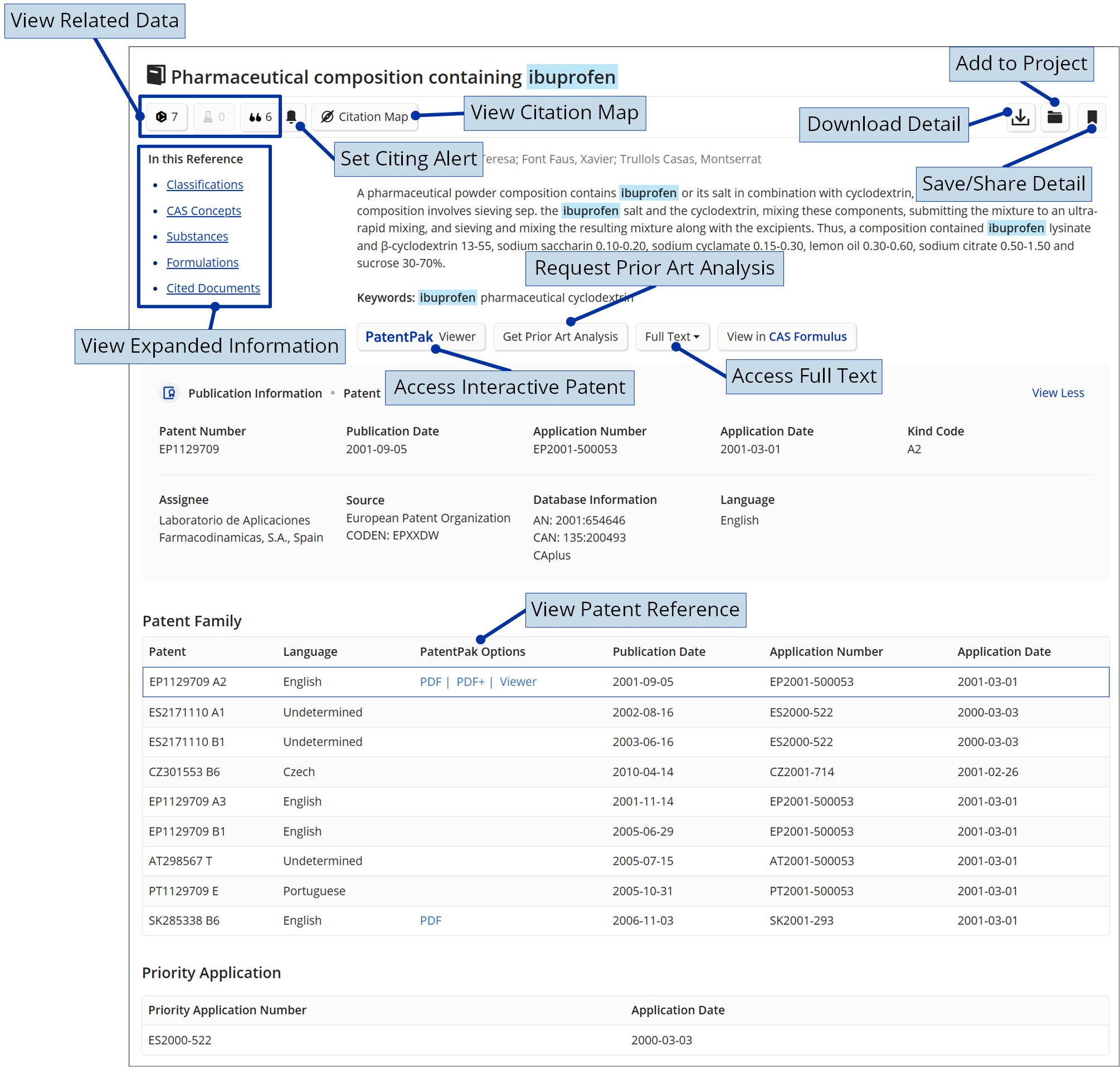Image resolution: width=1120 pixels, height=1067 pixels.
Task: Click priority application number ES2000-522
Action: point(180,1040)
